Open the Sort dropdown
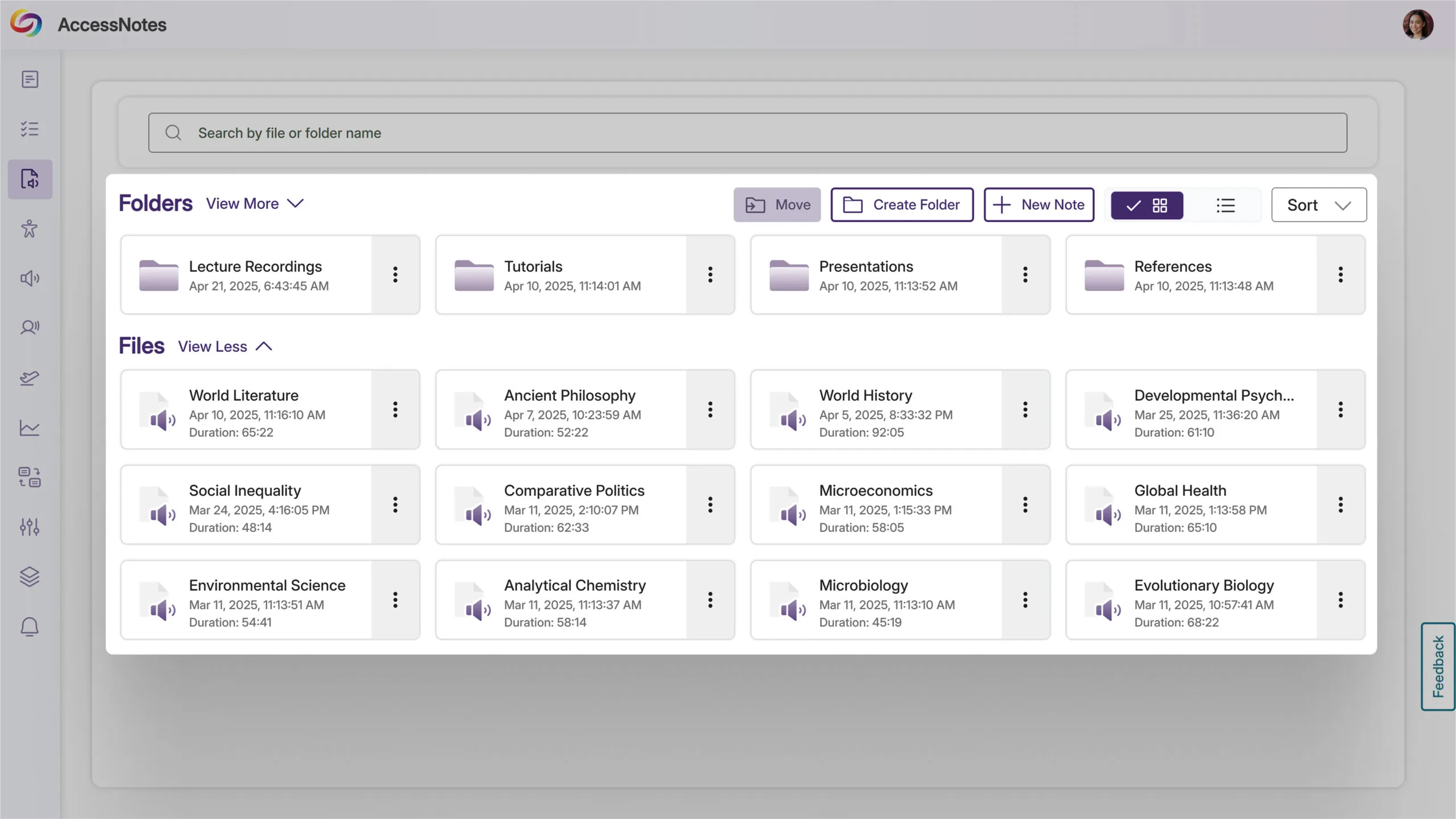Viewport: 1456px width, 819px height. (x=1318, y=205)
